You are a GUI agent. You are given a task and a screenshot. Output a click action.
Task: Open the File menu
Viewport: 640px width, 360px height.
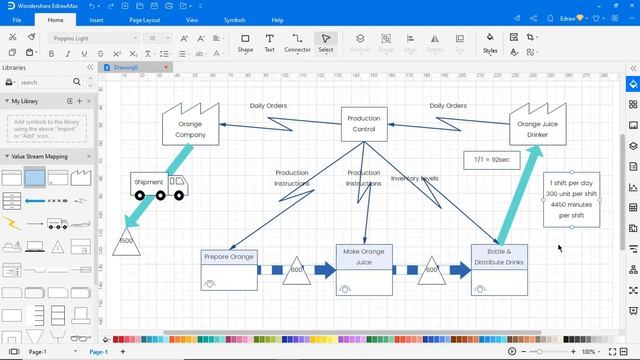pyautogui.click(x=17, y=20)
